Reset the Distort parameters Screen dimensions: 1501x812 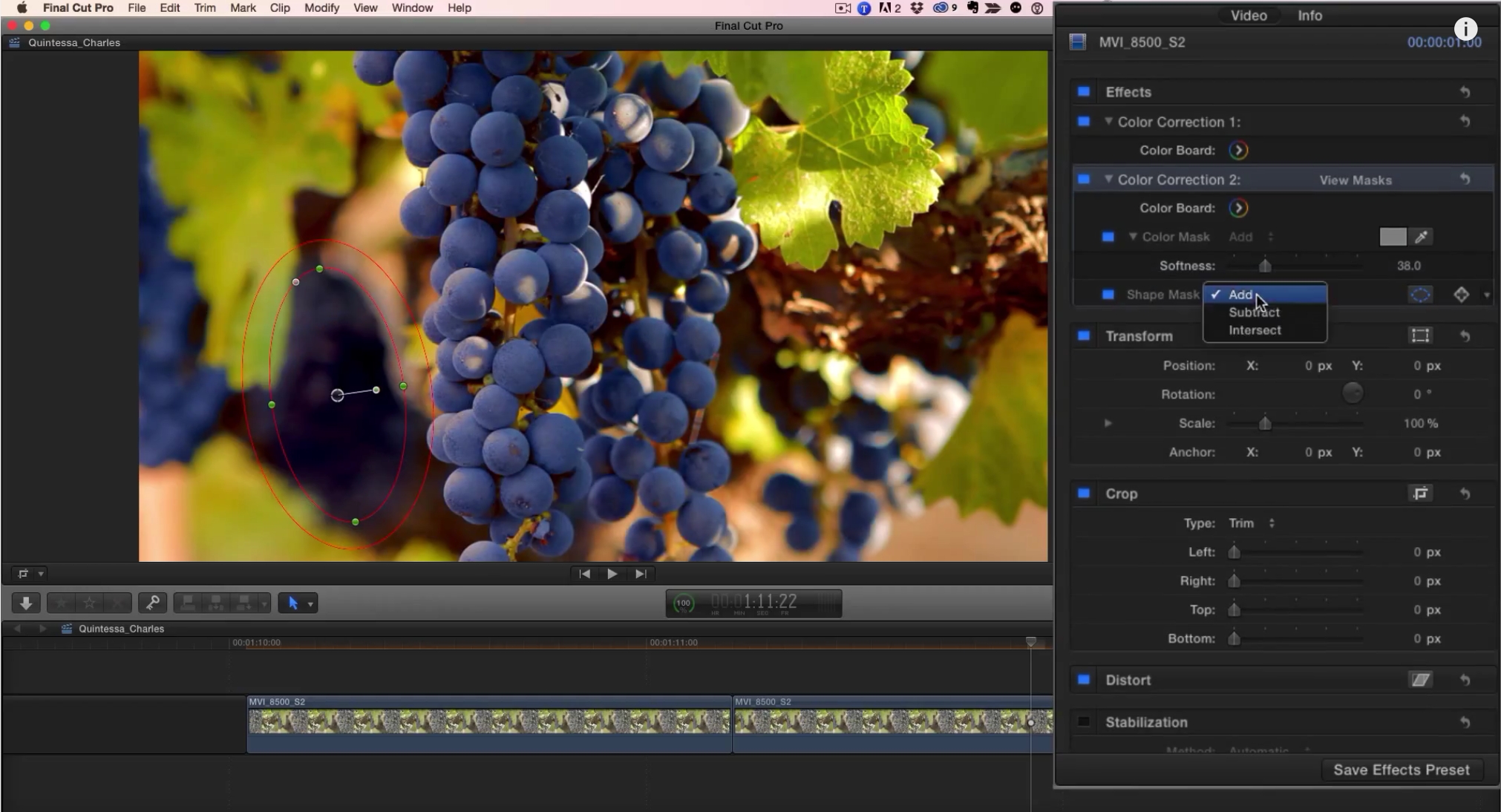click(x=1465, y=680)
